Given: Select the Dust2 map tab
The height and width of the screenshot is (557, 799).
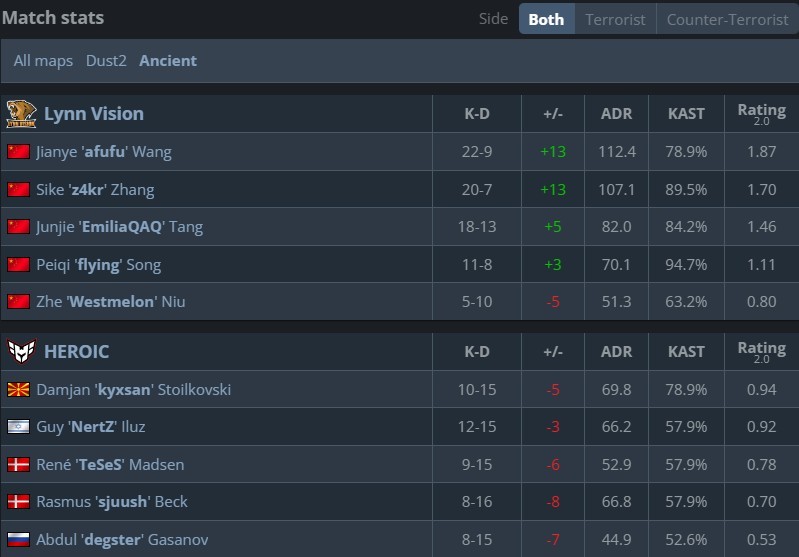Looking at the screenshot, I should tap(106, 61).
